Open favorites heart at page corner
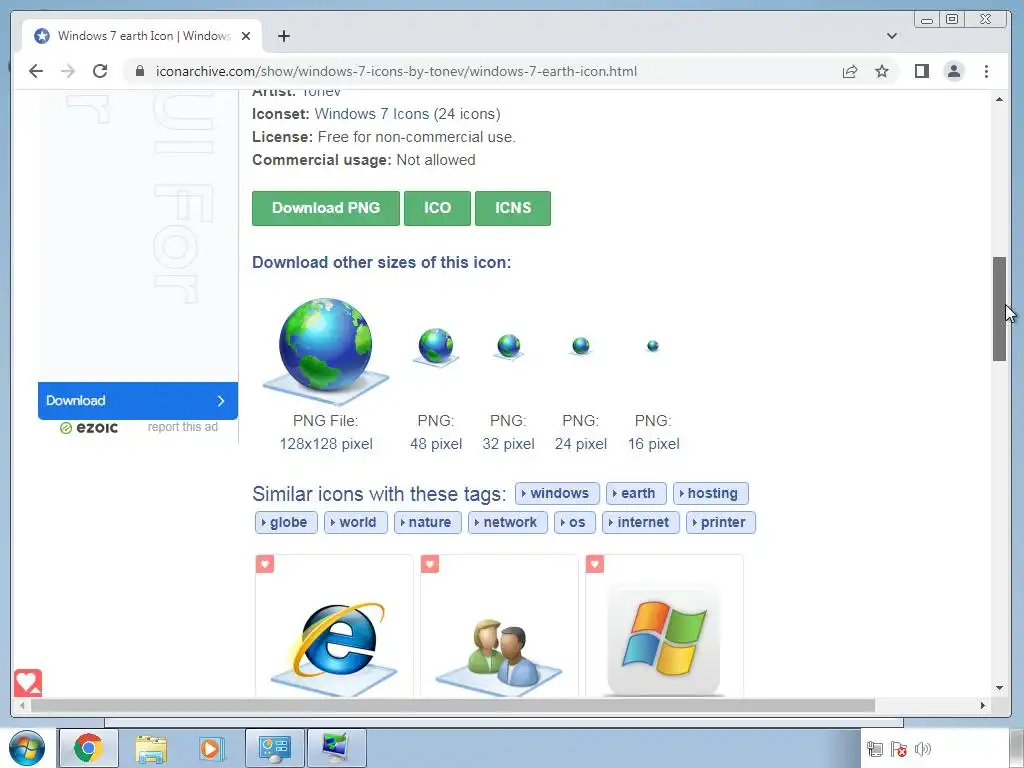 [x=27, y=683]
